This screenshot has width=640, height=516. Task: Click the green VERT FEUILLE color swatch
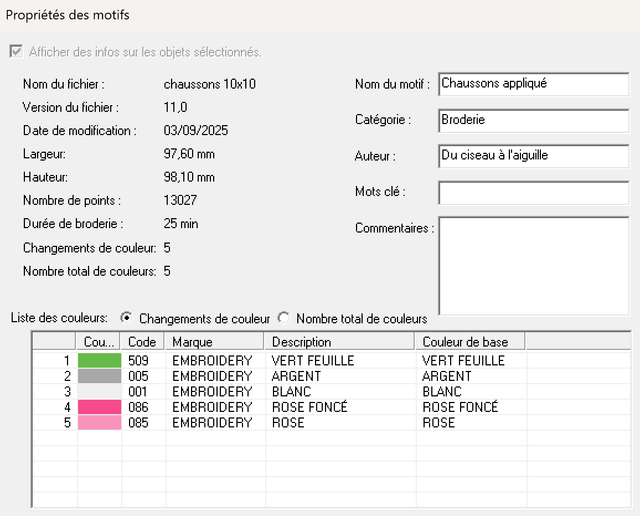tap(99, 360)
